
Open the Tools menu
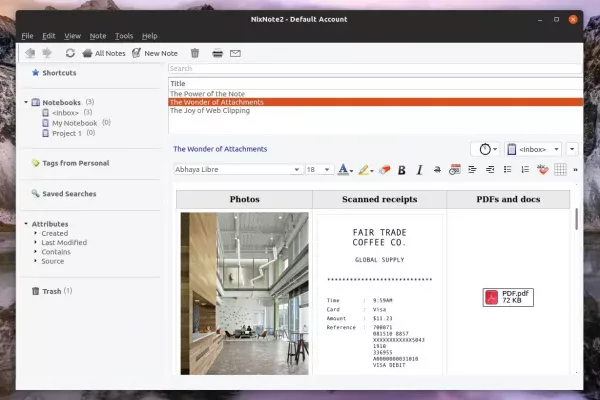coord(124,36)
